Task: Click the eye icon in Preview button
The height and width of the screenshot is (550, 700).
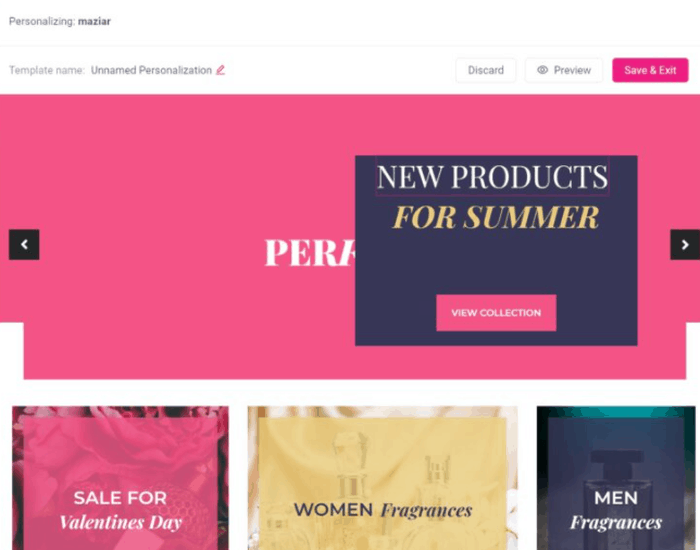Action: point(542,70)
